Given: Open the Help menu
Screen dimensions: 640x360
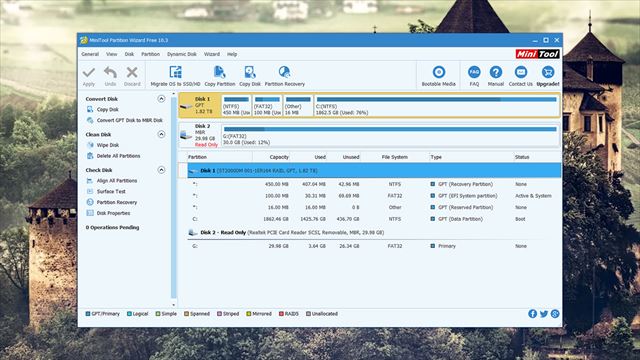Looking at the screenshot, I should 232,54.
